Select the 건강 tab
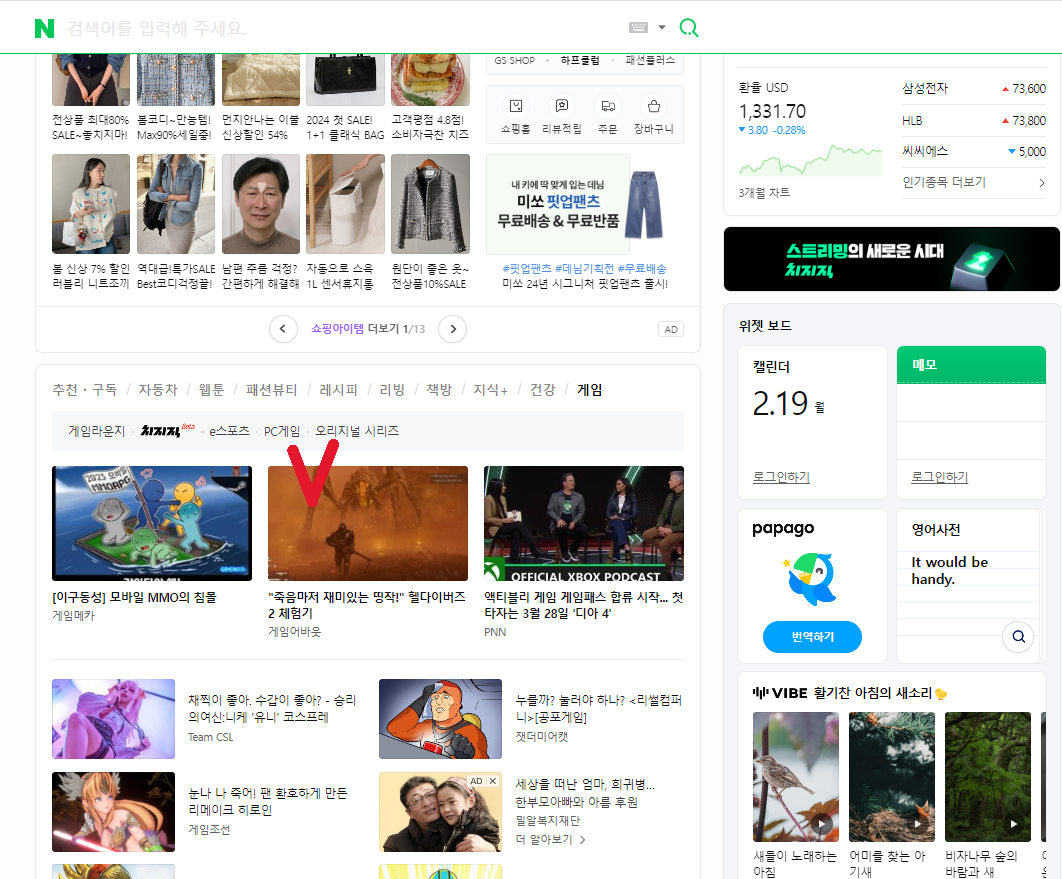Viewport: 1062px width, 879px height. [x=543, y=390]
